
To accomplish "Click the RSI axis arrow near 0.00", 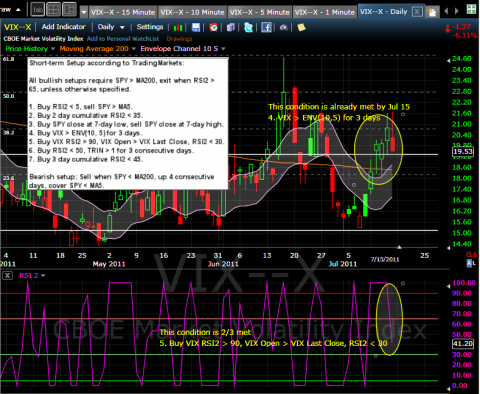I will (448, 389).
